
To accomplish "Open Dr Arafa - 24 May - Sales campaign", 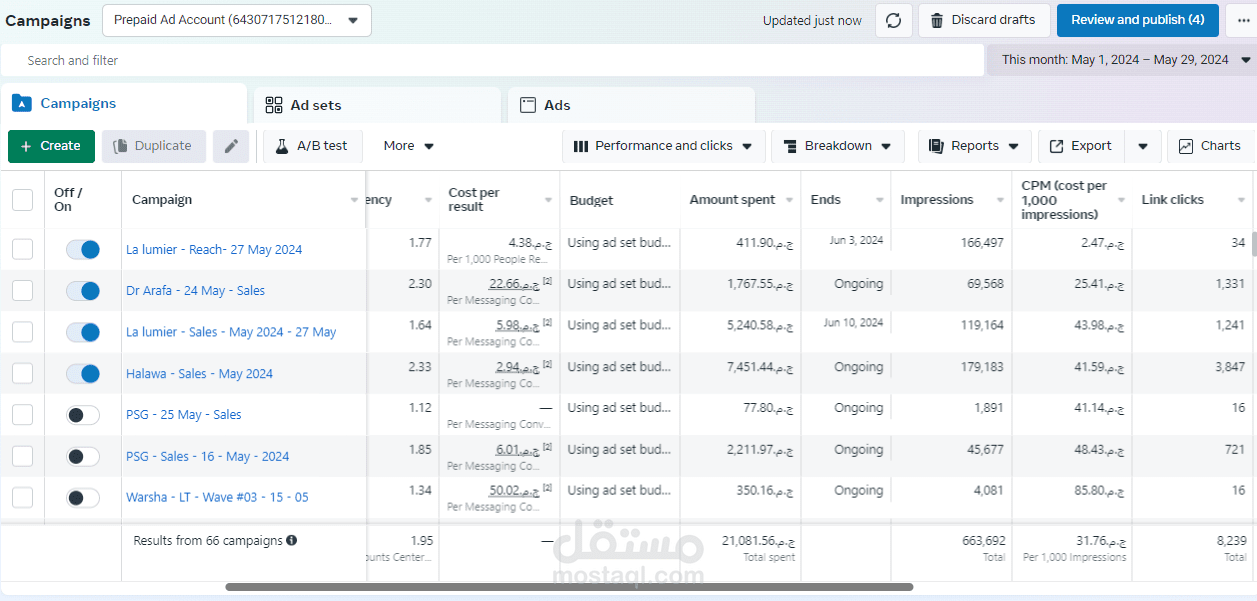I will tap(196, 290).
